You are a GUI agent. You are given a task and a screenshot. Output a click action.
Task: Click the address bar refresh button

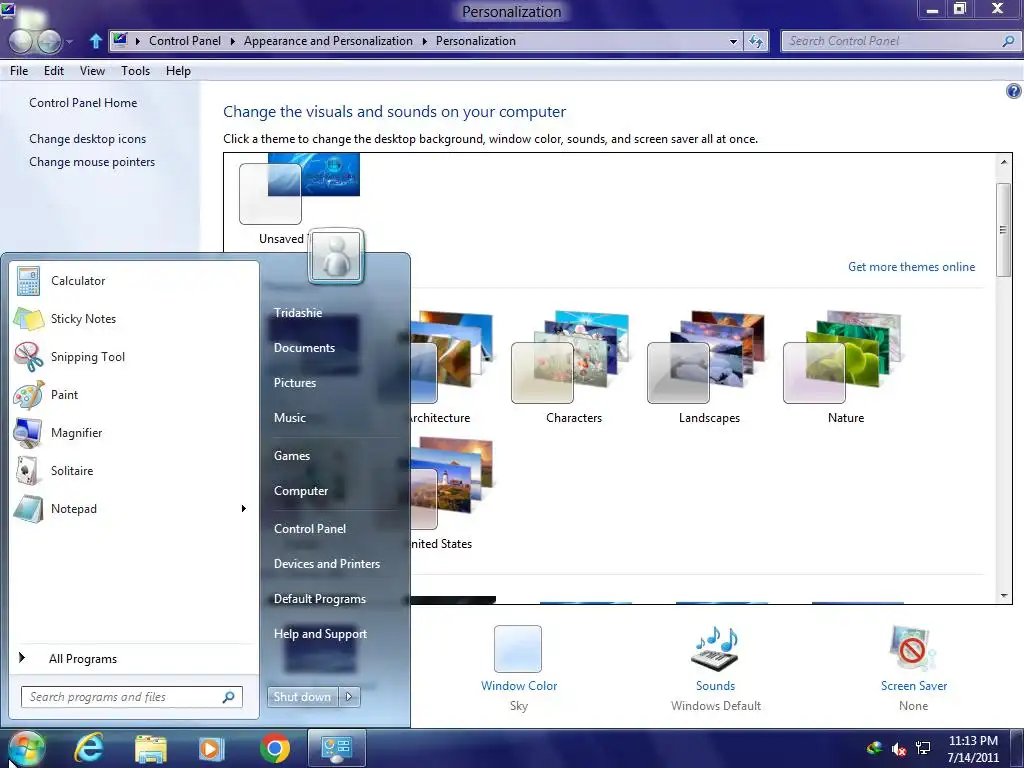point(756,41)
